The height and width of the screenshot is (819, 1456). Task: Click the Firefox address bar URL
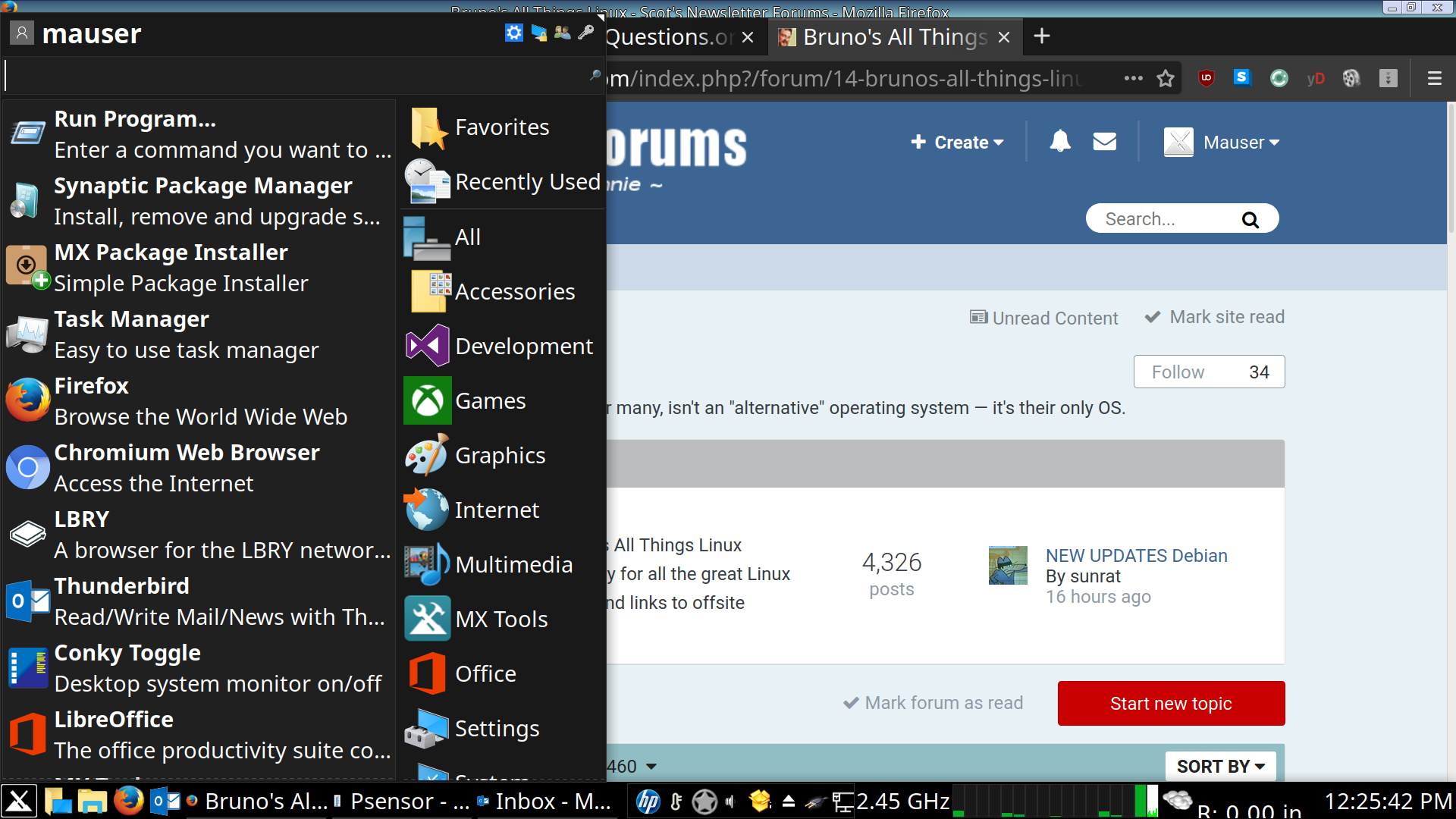pyautogui.click(x=846, y=78)
